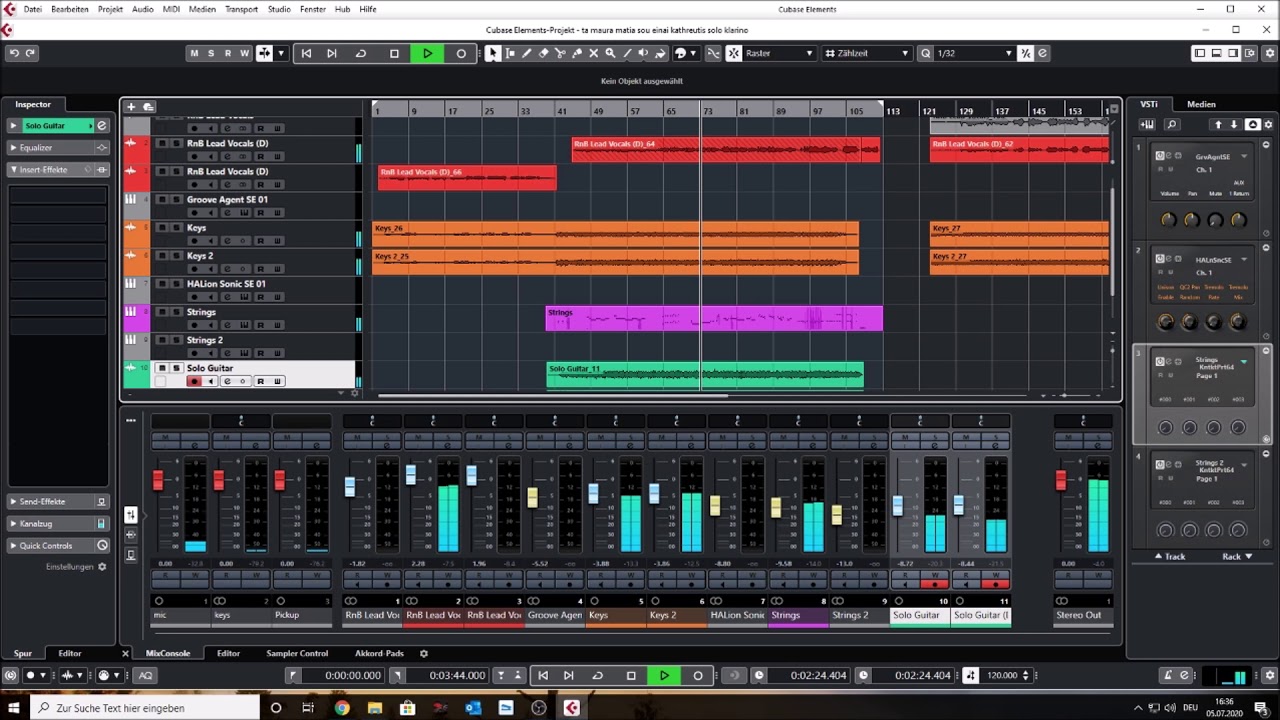
Task: Select the Solo Guitar_11 audio clip
Action: pyautogui.click(x=705, y=374)
